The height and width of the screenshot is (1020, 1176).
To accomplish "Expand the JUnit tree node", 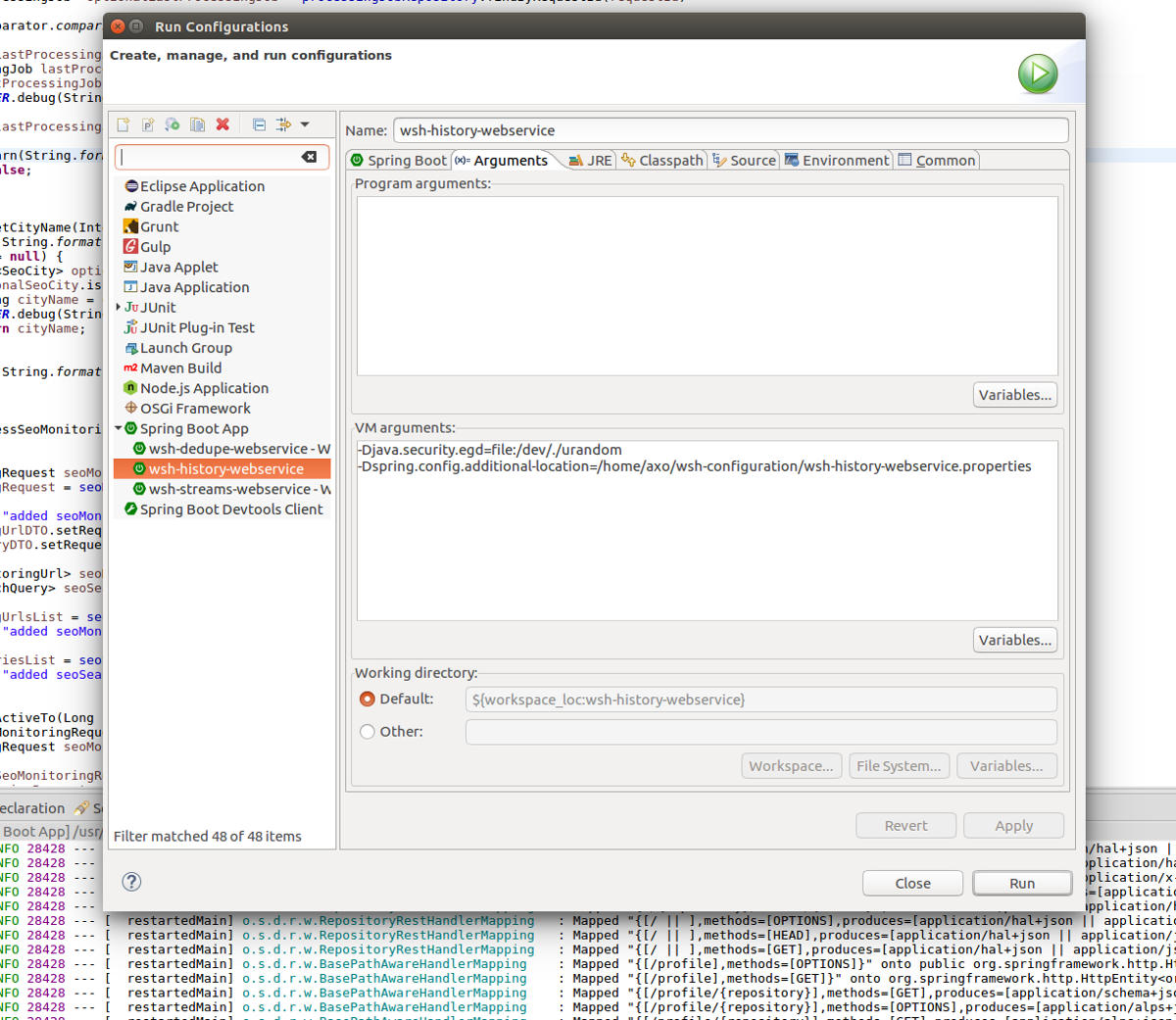I will [119, 308].
